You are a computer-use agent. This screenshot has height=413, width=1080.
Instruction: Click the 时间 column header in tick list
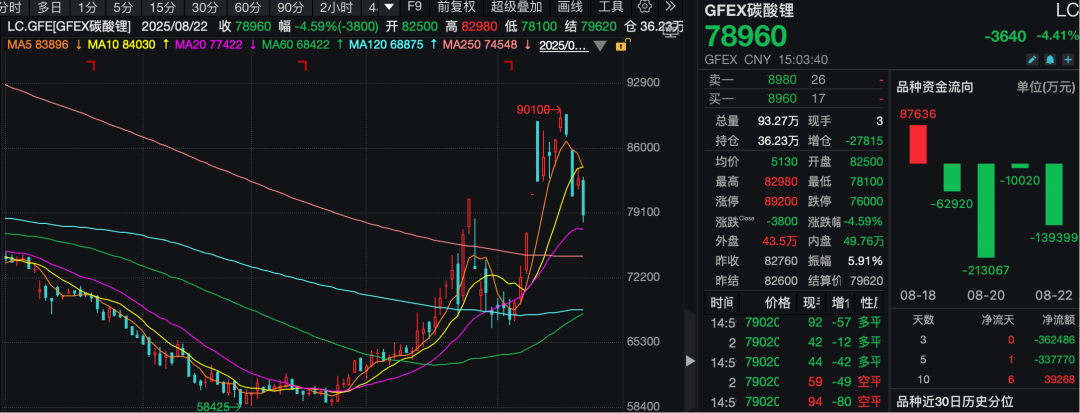(x=722, y=302)
